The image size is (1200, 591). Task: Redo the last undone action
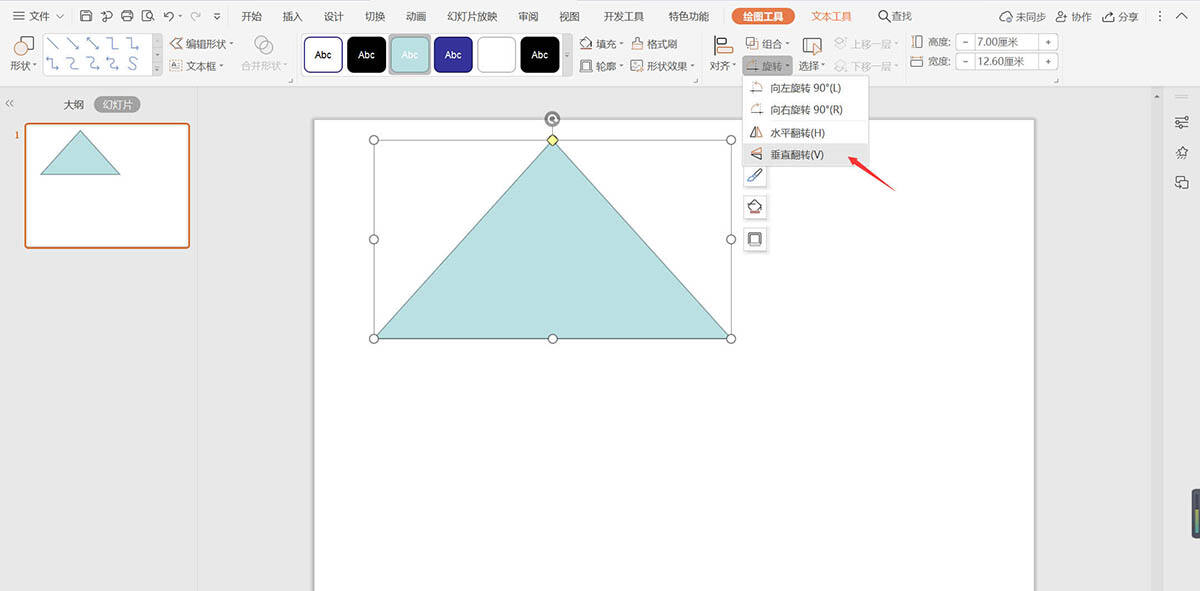coord(195,16)
